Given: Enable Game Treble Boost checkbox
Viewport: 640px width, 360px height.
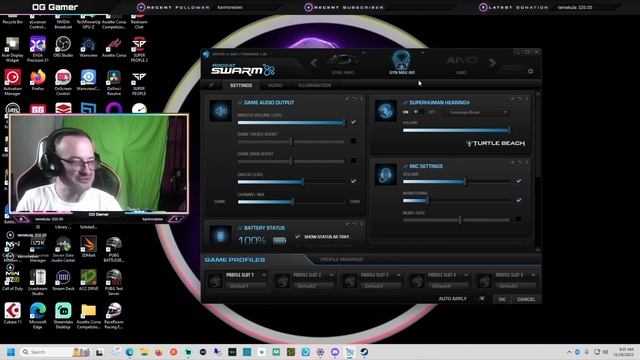Looking at the screenshot, I should (353, 141).
